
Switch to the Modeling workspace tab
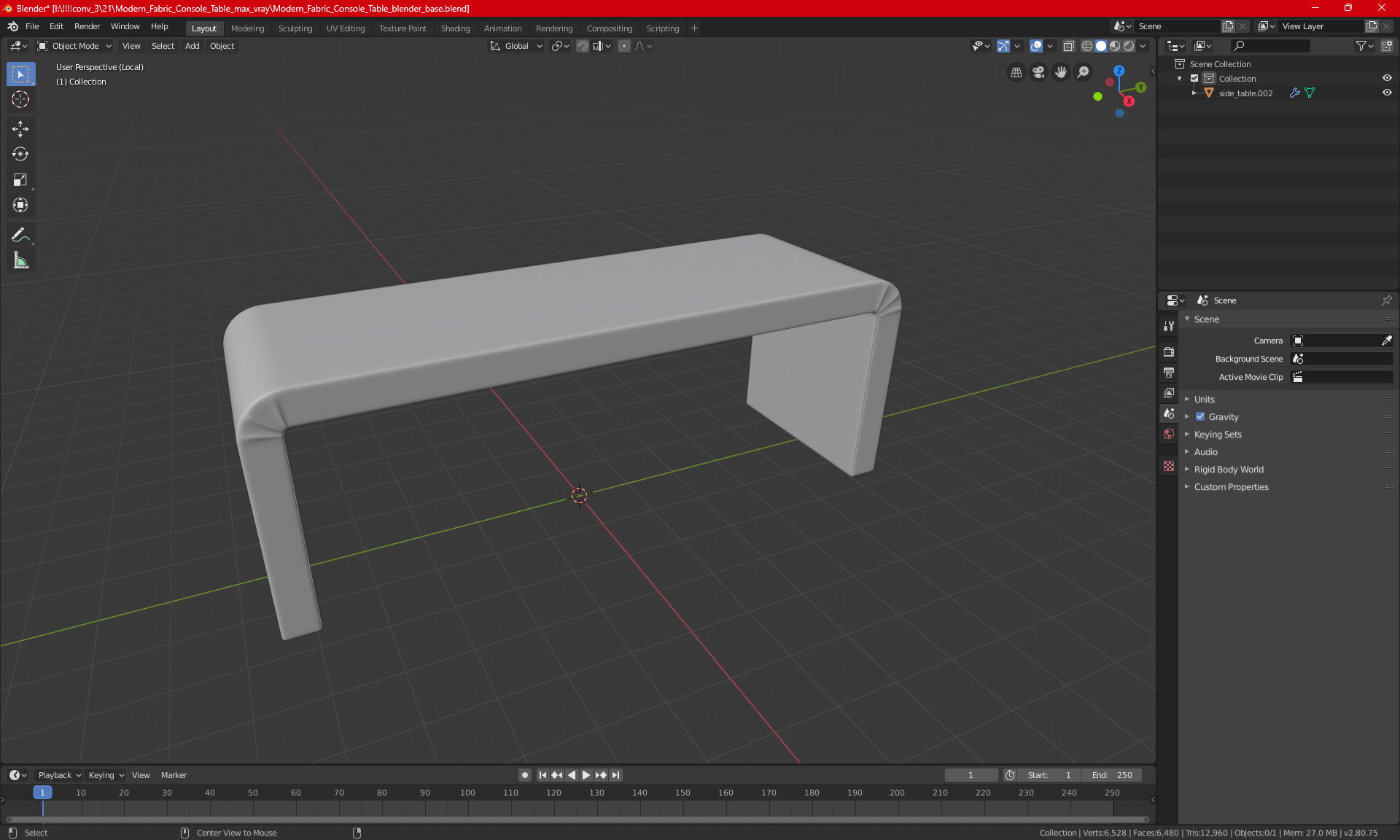click(247, 28)
